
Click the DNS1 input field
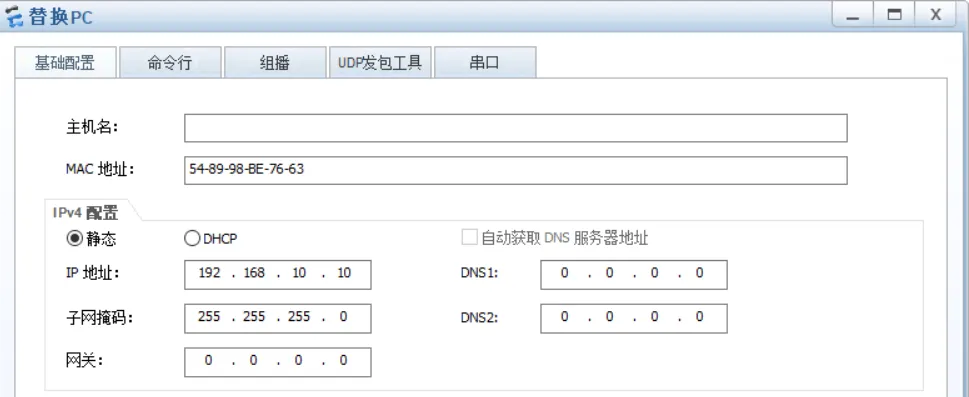(x=633, y=275)
